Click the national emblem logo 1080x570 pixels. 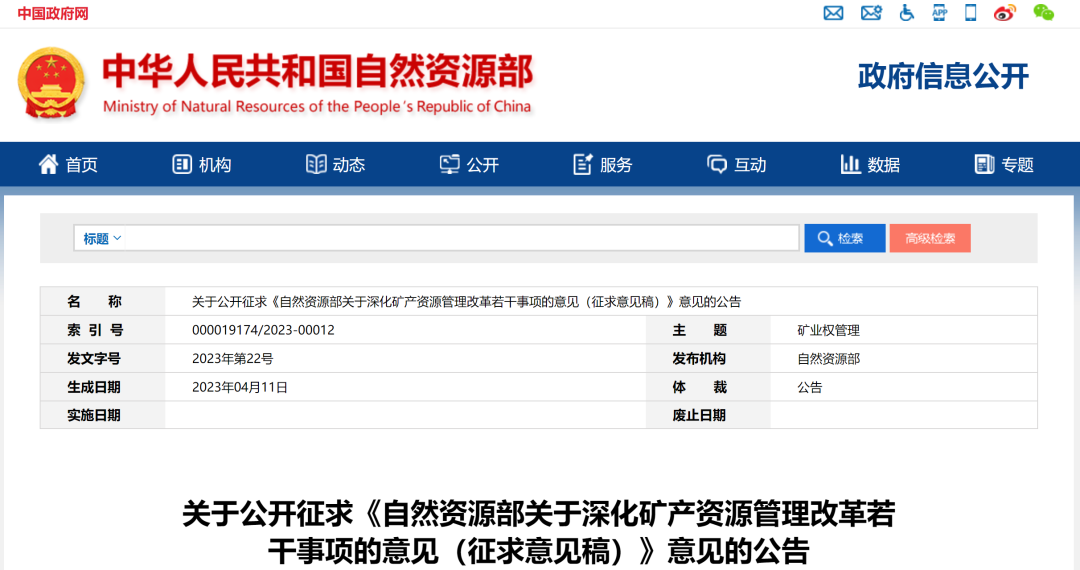click(x=51, y=84)
